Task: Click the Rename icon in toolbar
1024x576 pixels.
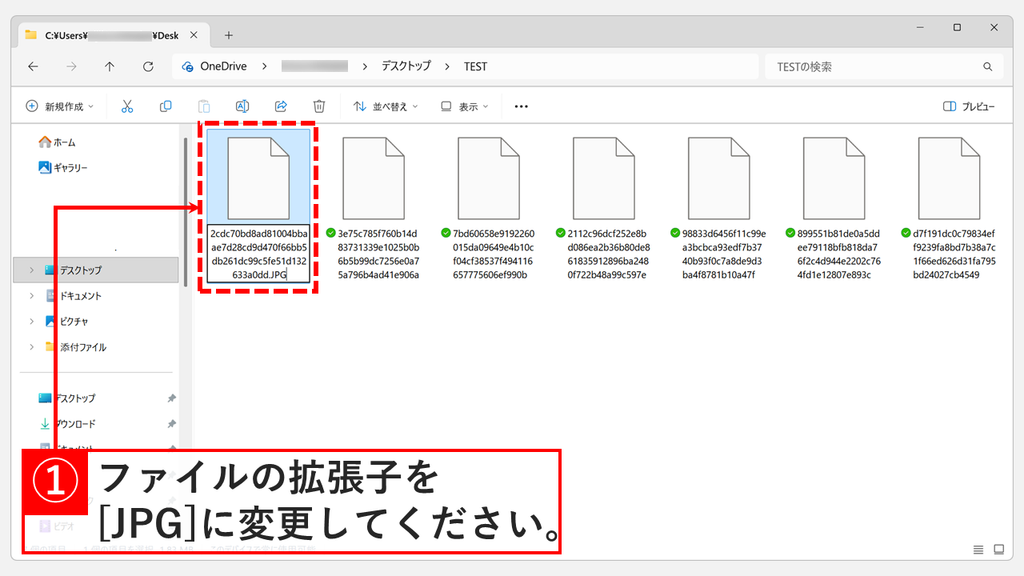Action: 242,106
